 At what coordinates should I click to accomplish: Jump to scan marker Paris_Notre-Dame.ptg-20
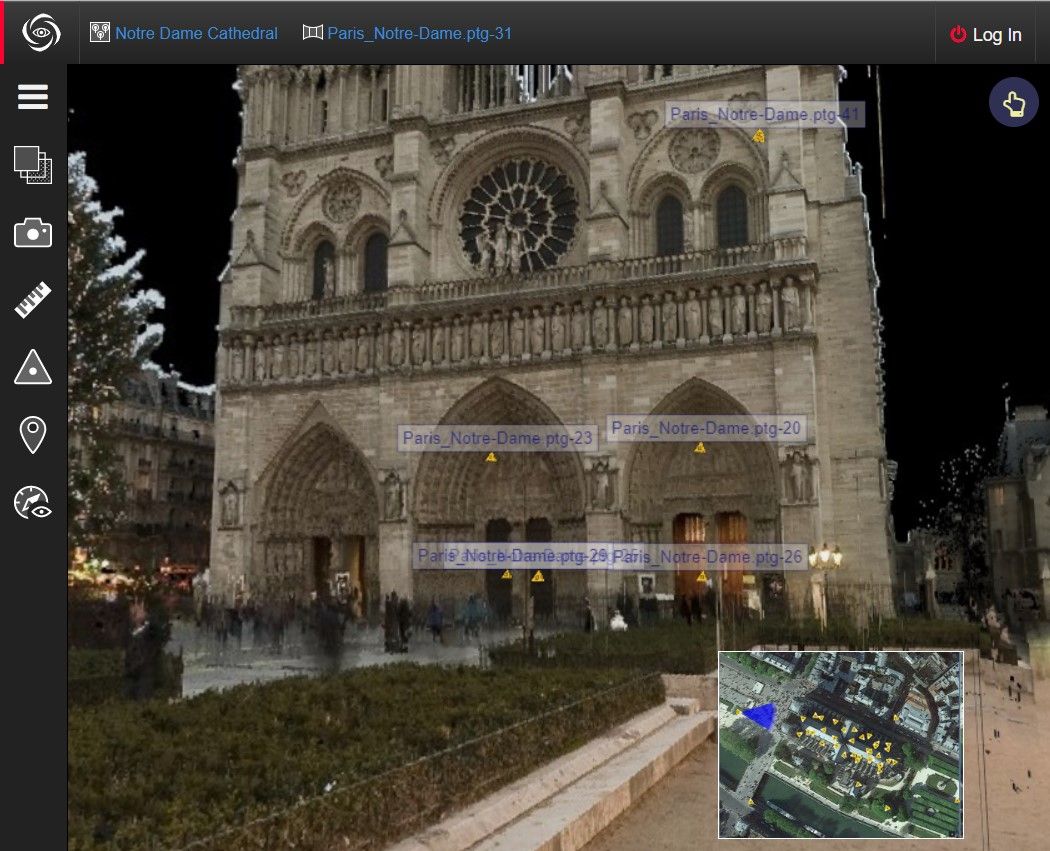click(x=700, y=448)
